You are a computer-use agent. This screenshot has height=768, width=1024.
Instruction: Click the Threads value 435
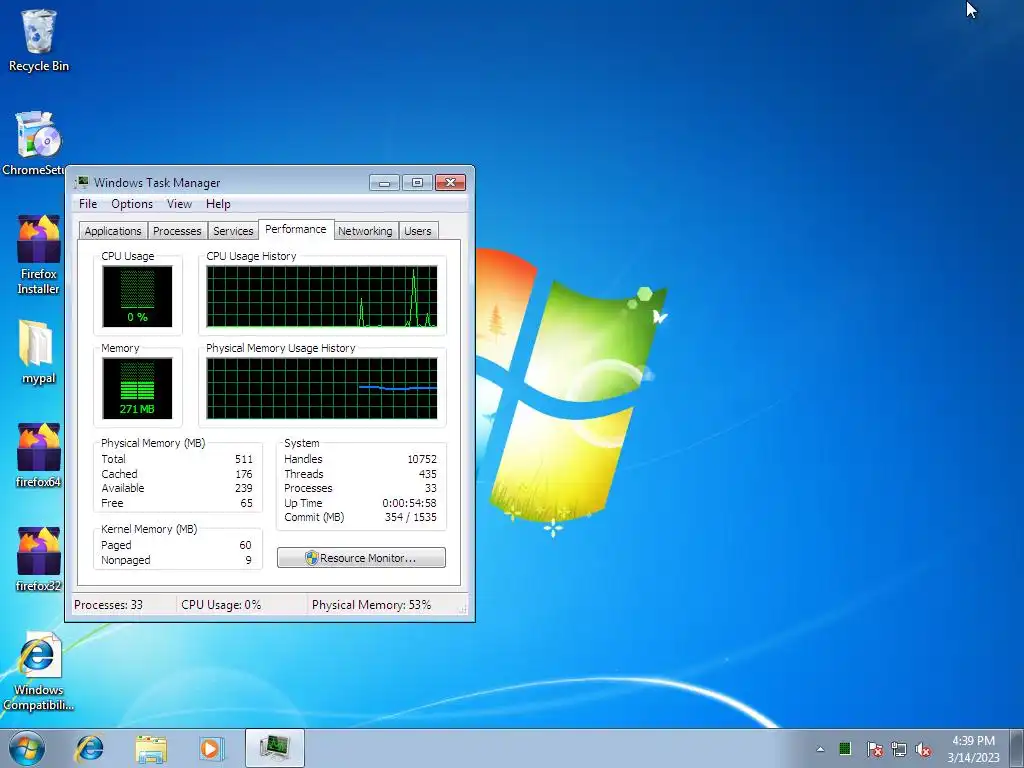point(428,474)
